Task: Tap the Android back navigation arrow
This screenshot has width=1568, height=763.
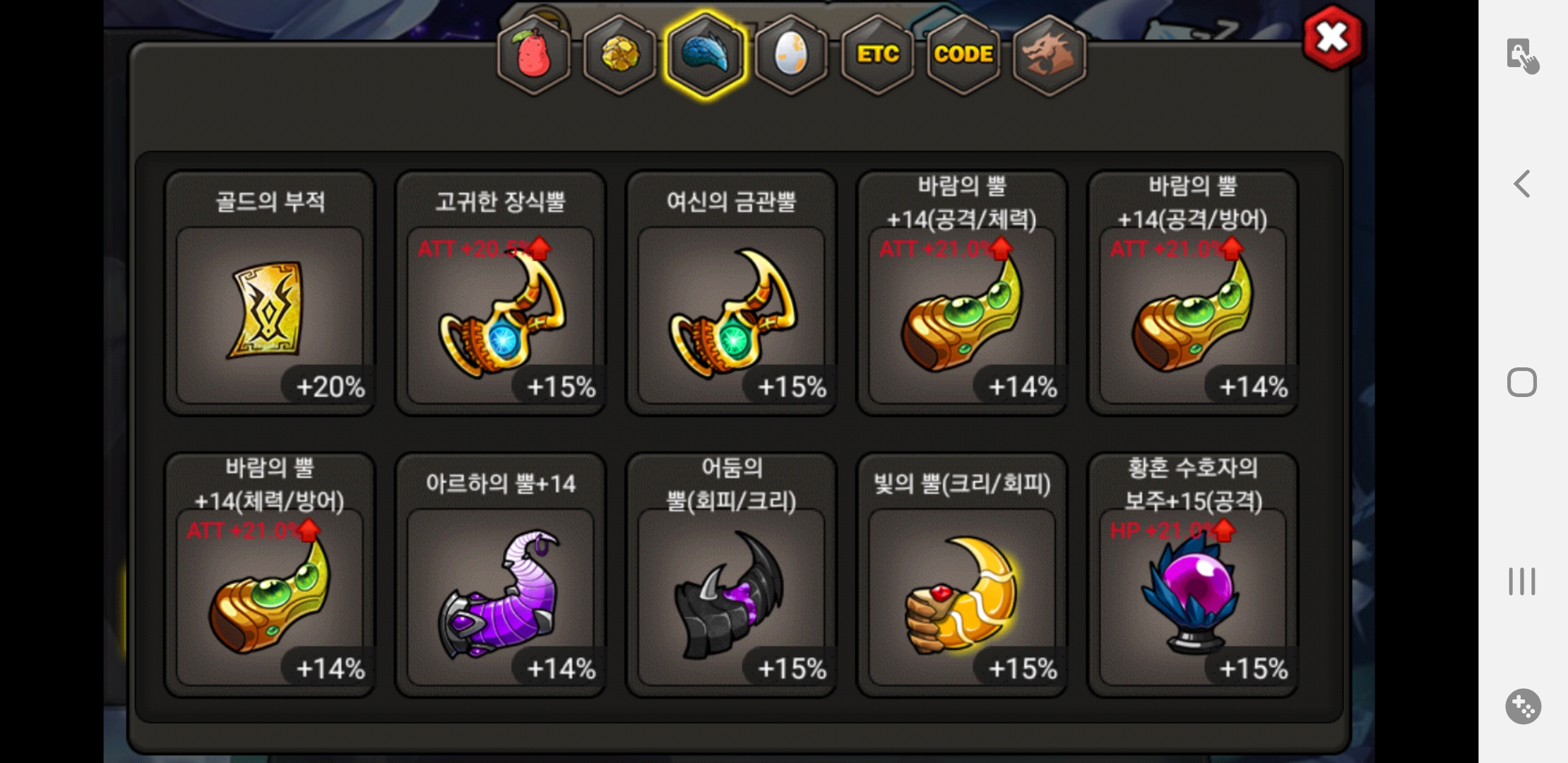Action: (1522, 184)
